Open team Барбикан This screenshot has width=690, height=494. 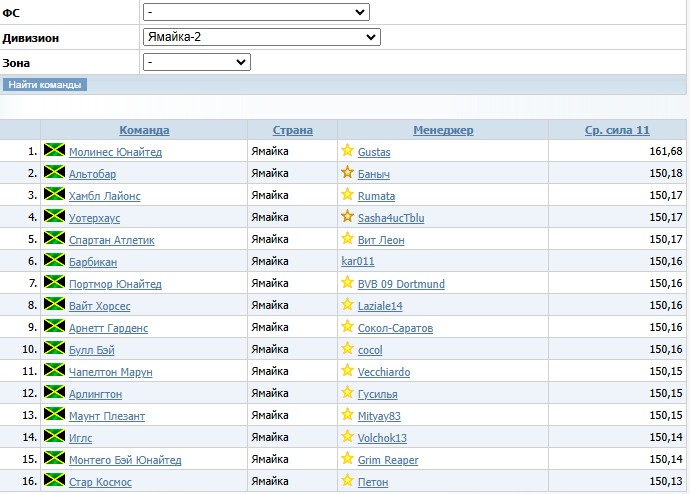pos(93,262)
